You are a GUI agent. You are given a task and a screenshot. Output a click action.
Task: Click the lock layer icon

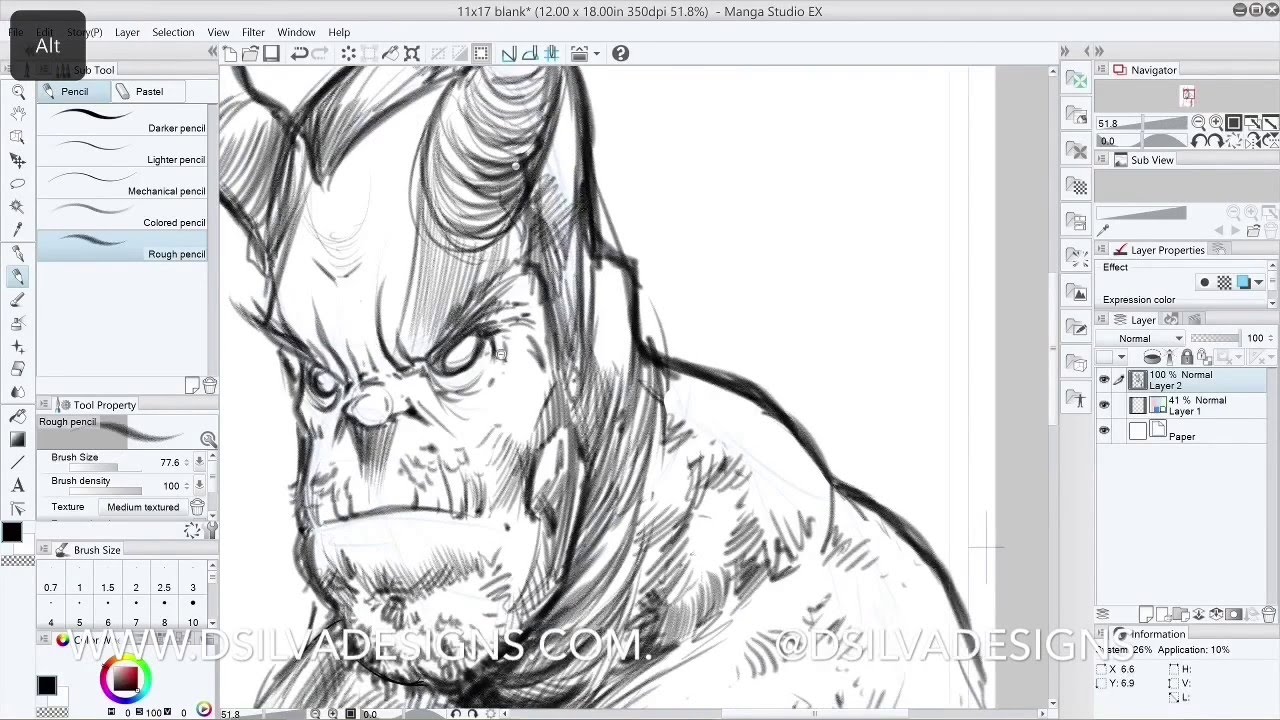tap(1187, 357)
